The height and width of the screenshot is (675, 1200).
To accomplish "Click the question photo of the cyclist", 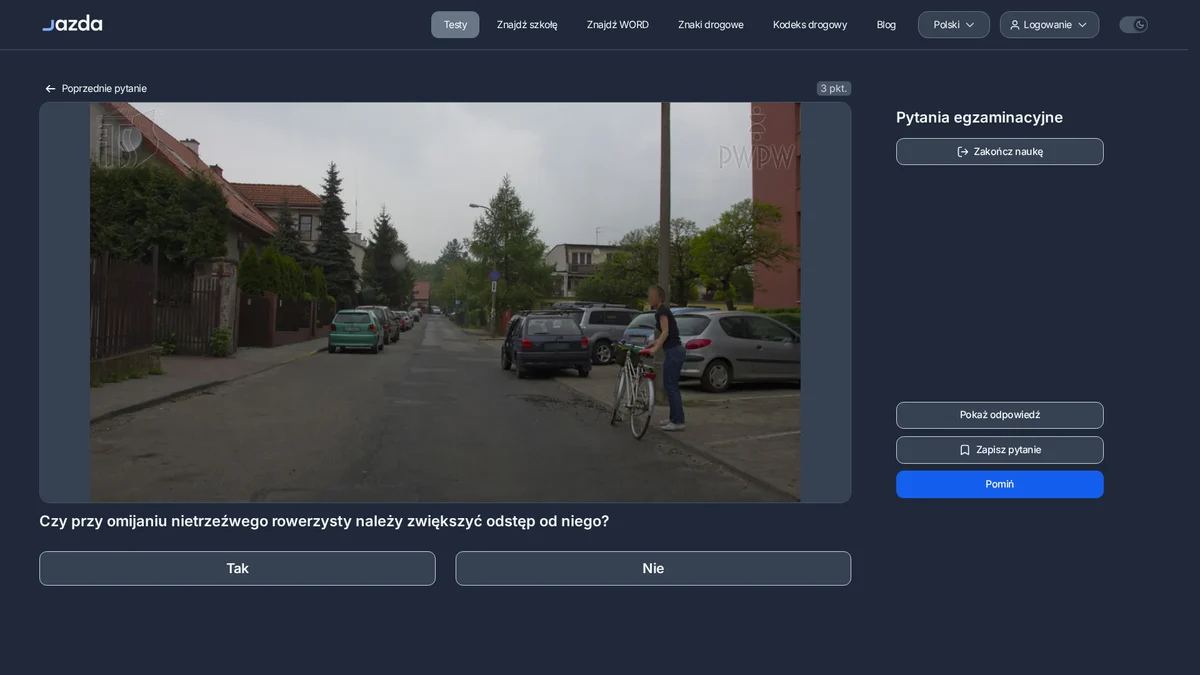I will tap(445, 302).
